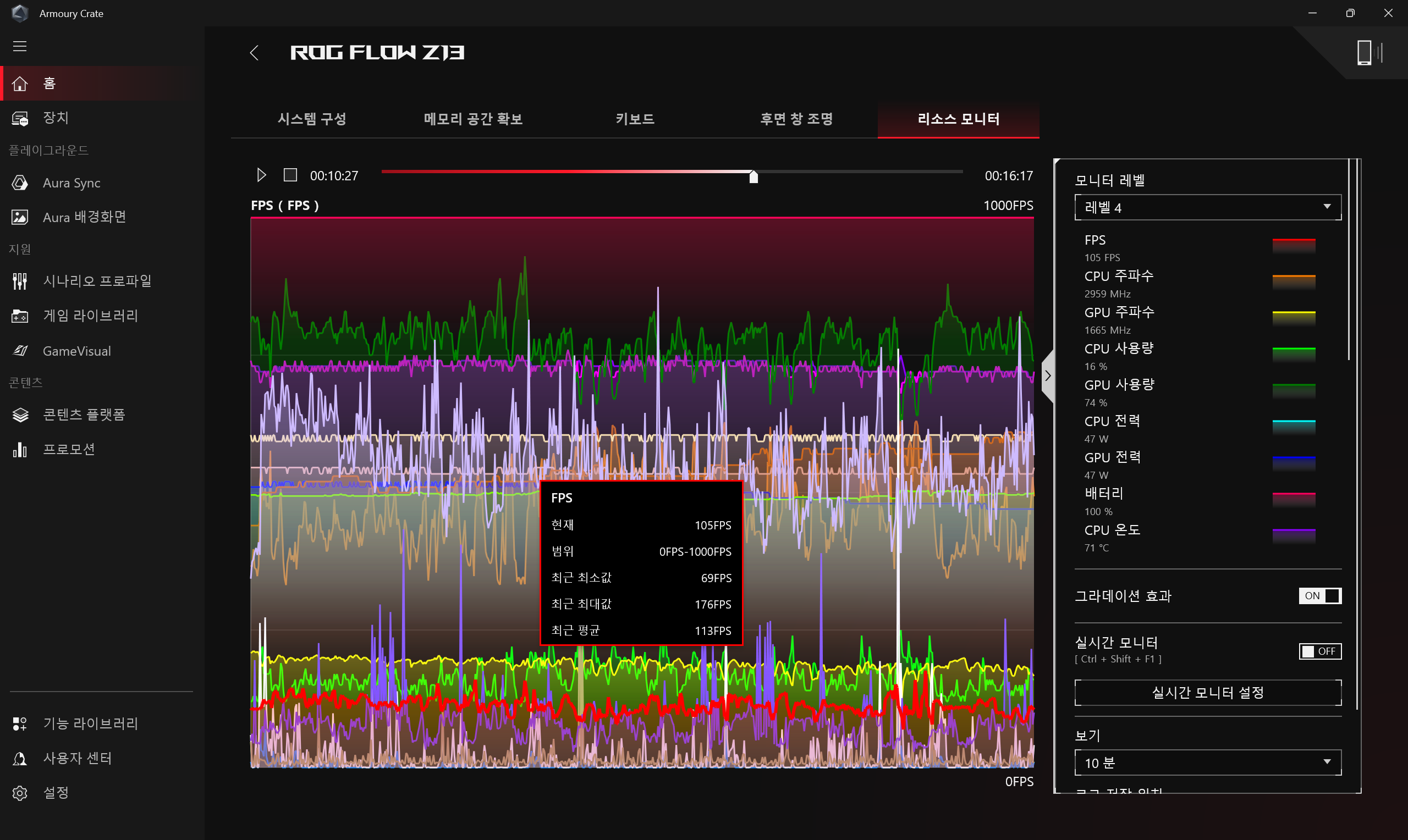
Task: Click the Home (홈) sidebar icon
Action: pyautogui.click(x=20, y=84)
